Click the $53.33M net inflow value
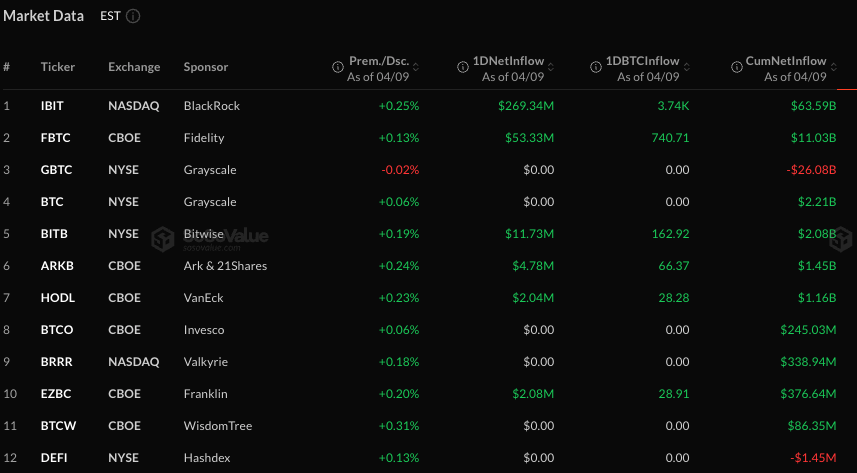This screenshot has height=473, width=857. (x=529, y=138)
